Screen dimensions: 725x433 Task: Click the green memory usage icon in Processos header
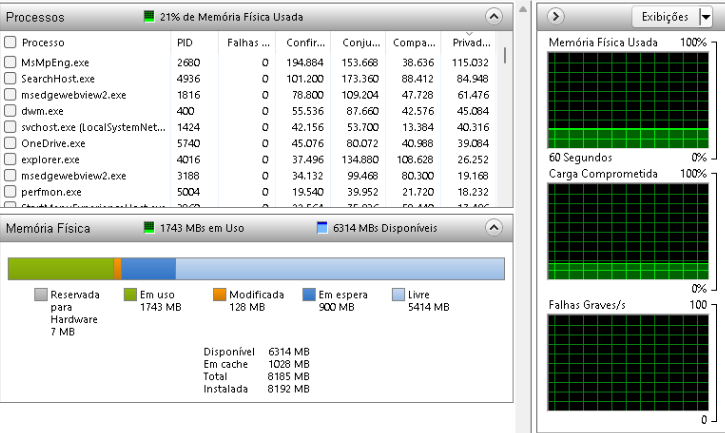point(149,17)
